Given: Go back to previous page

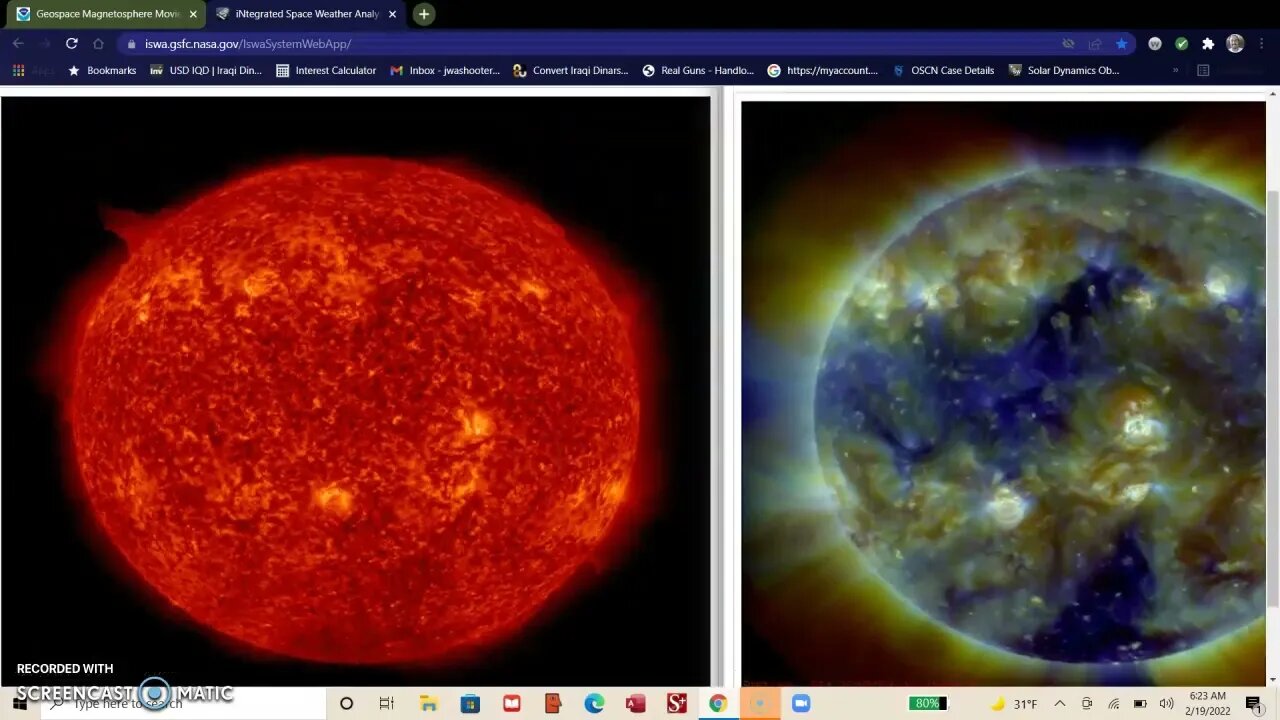Looking at the screenshot, I should tap(18, 43).
